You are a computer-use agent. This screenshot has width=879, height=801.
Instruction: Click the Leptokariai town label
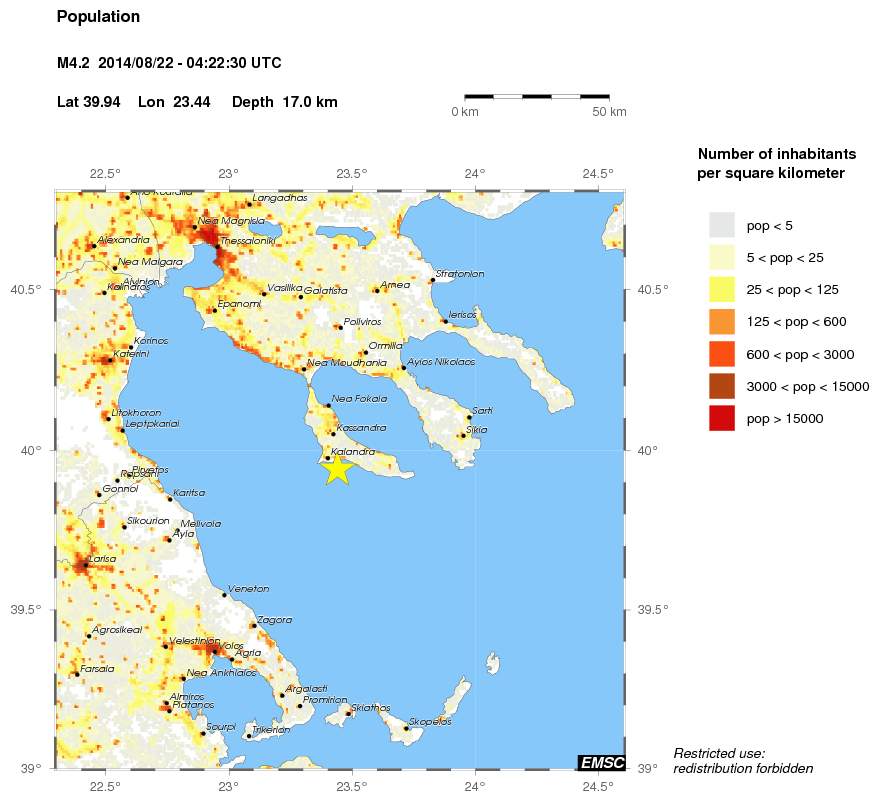(152, 424)
